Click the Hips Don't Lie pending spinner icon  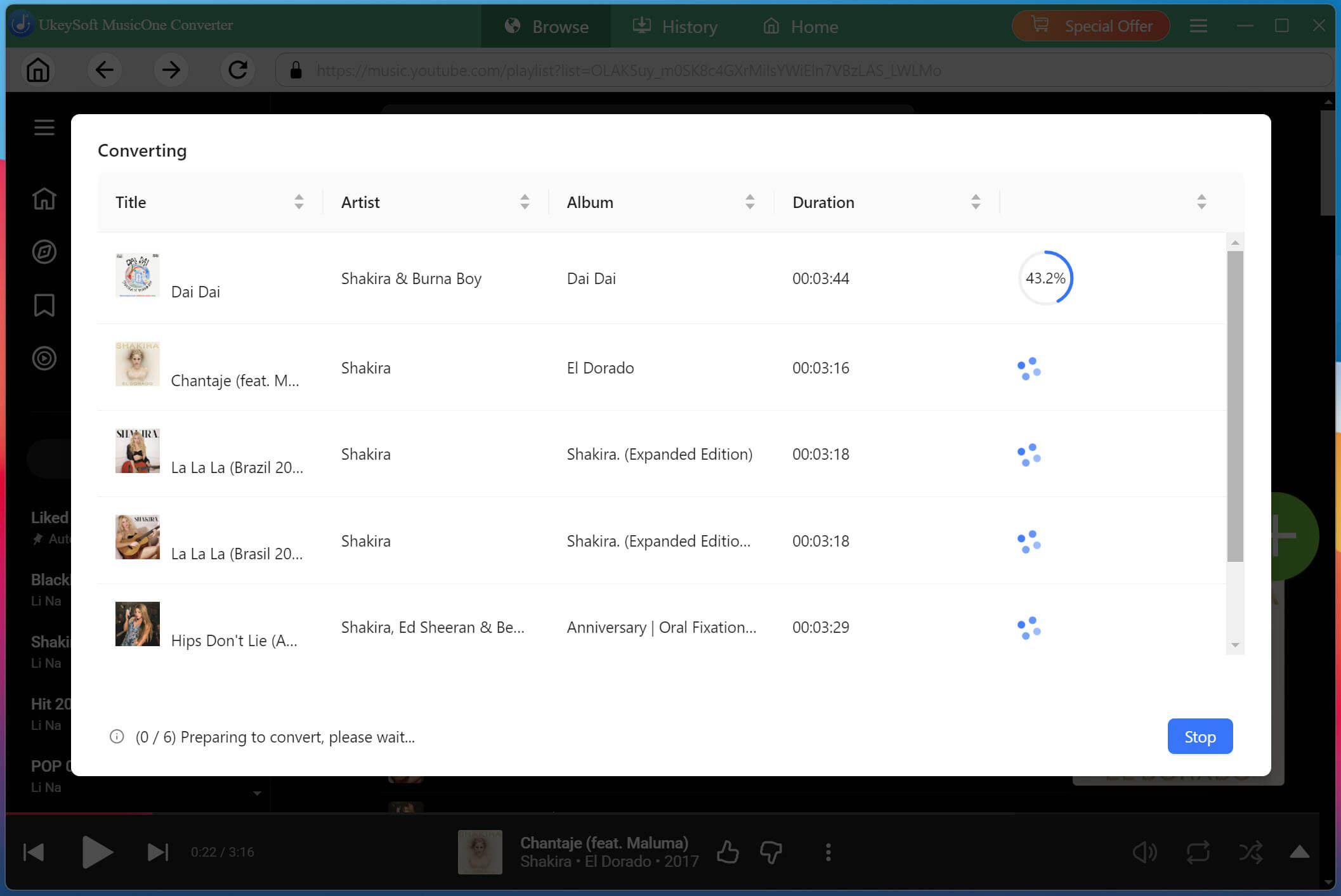click(x=1029, y=628)
